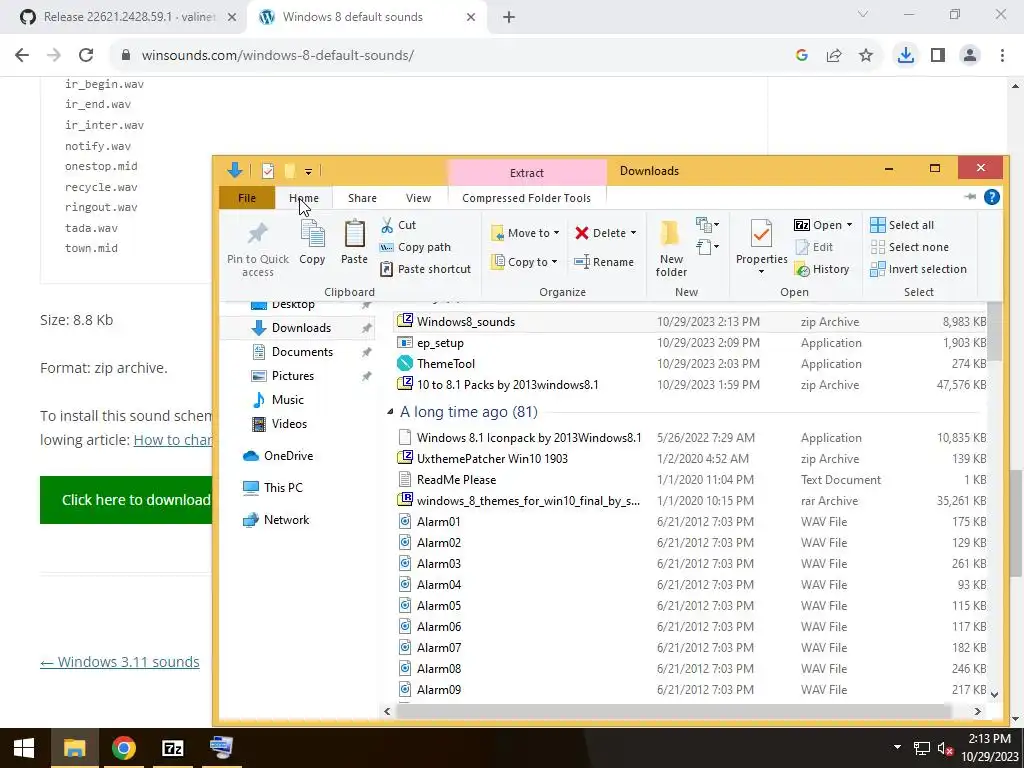
Task: Open Chrome downloads toolbar icon
Action: (905, 56)
